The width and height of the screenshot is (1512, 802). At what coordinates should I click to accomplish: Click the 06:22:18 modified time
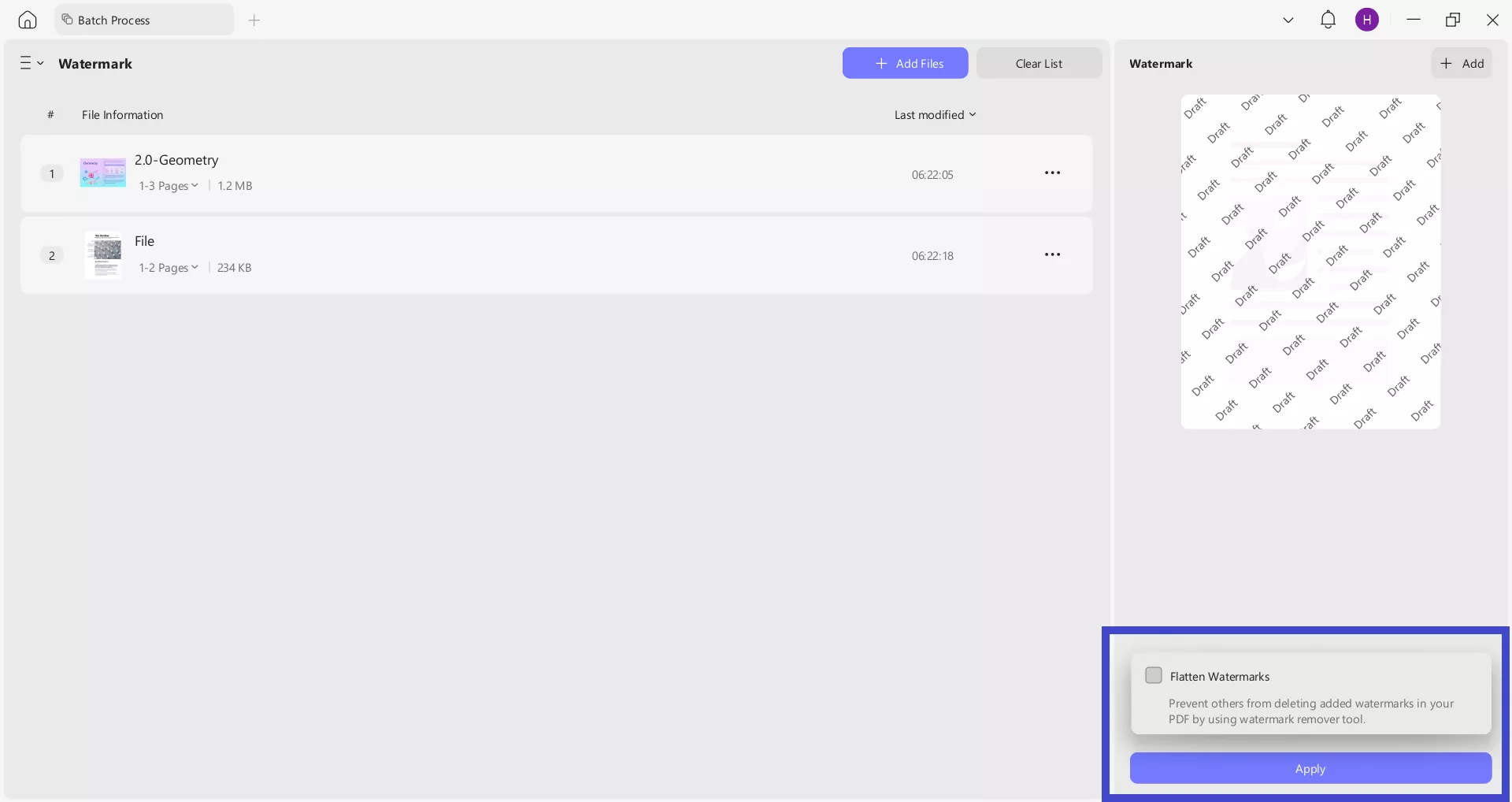click(932, 256)
